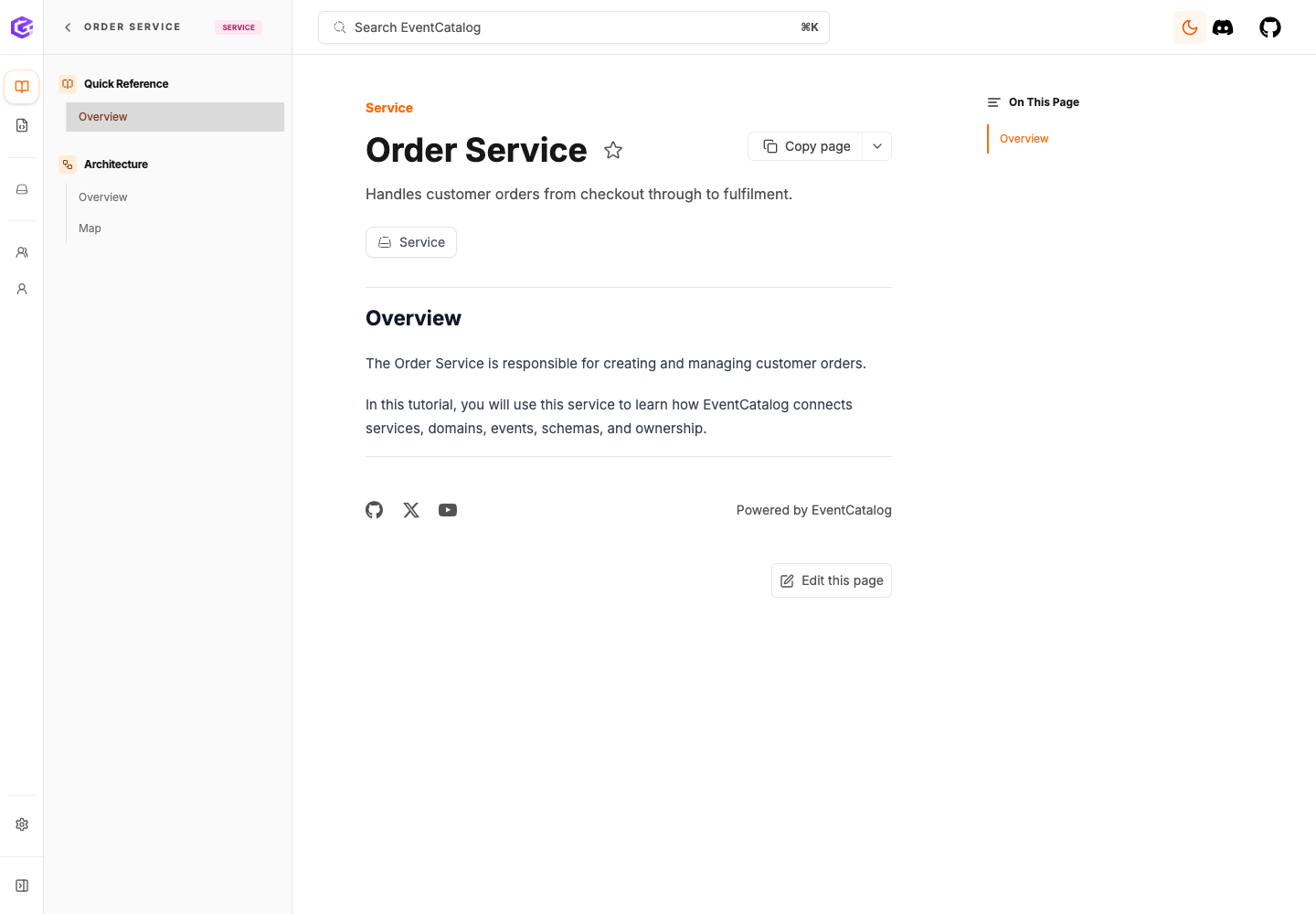The image size is (1316, 914).
Task: Click the On This Page heading
Action: click(1044, 102)
